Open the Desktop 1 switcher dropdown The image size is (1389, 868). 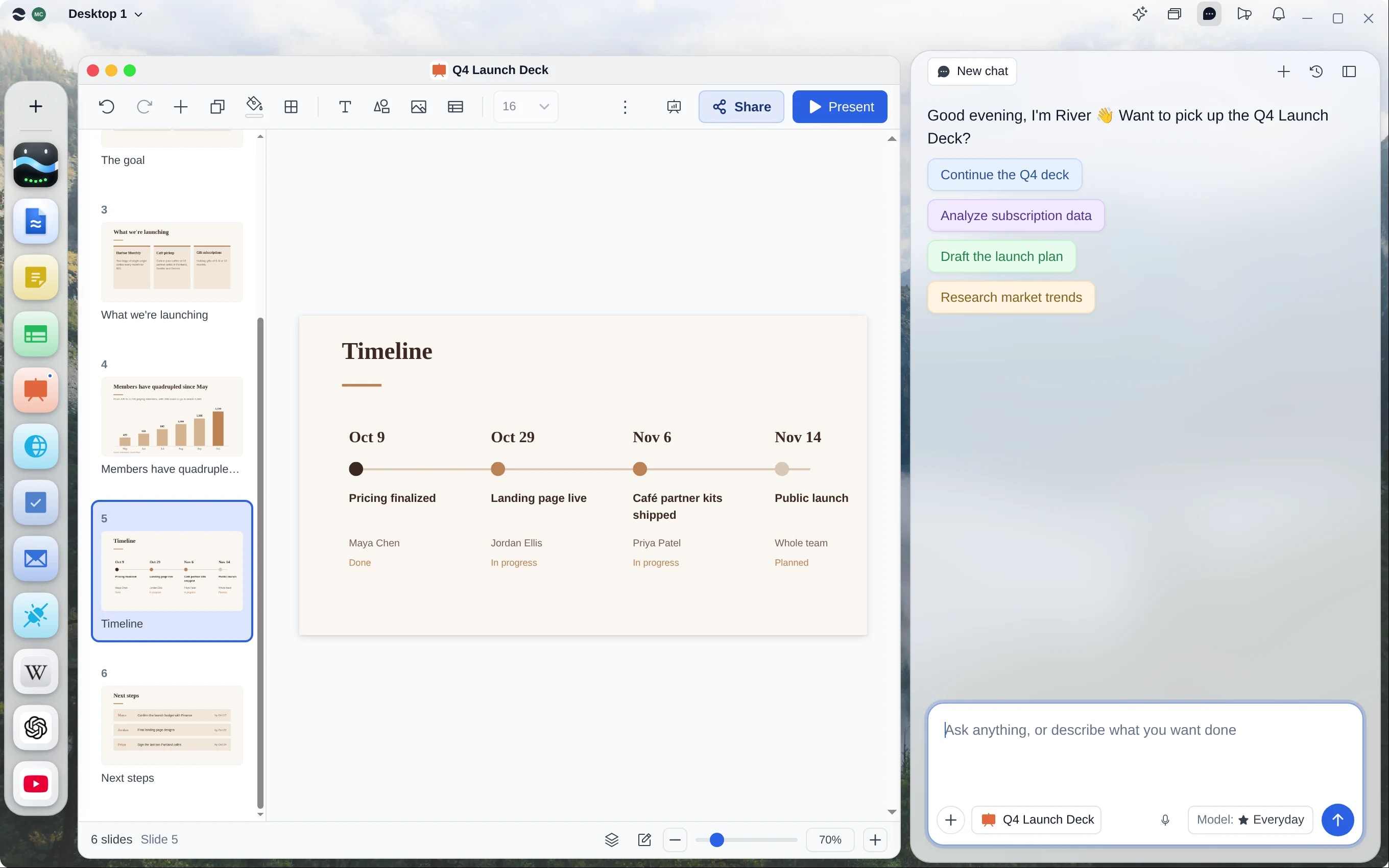click(106, 14)
